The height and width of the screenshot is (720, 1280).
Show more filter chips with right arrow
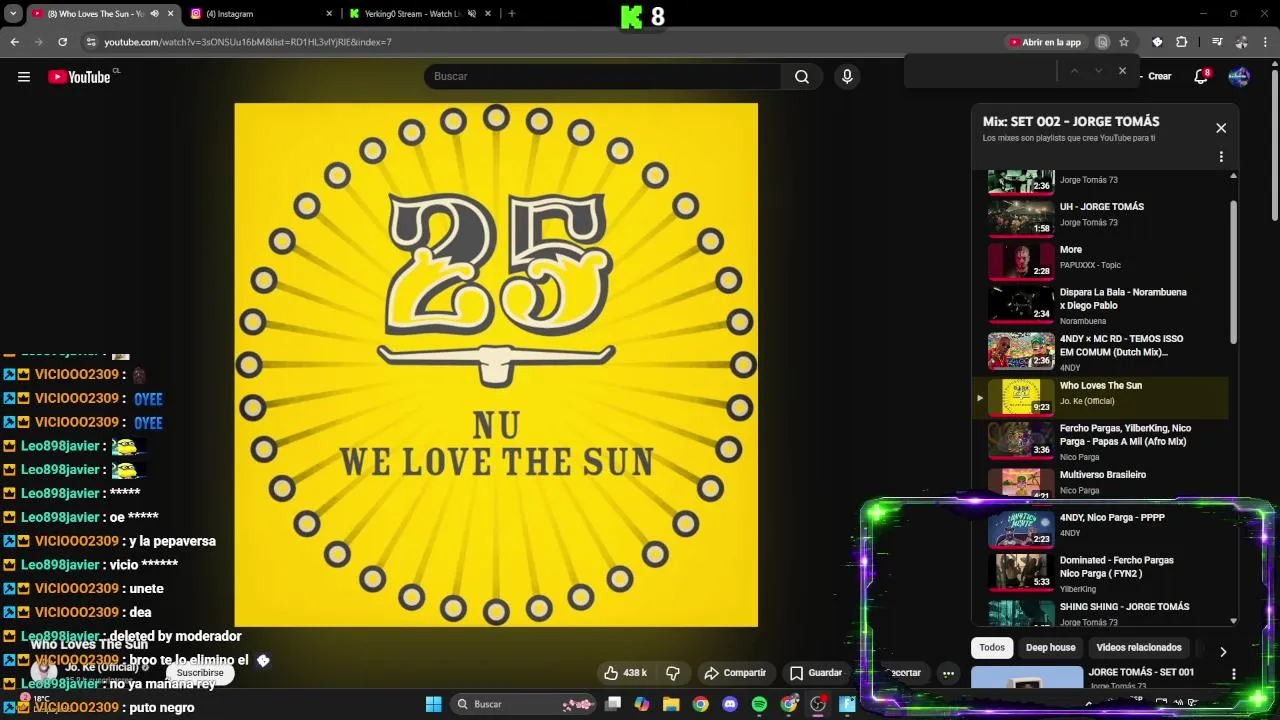tap(1223, 651)
